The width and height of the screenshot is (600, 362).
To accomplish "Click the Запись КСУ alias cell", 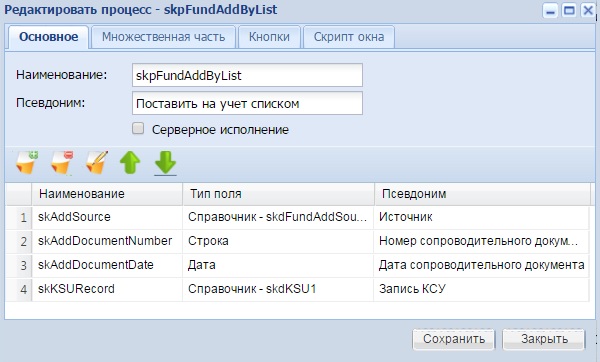I will pos(482,289).
